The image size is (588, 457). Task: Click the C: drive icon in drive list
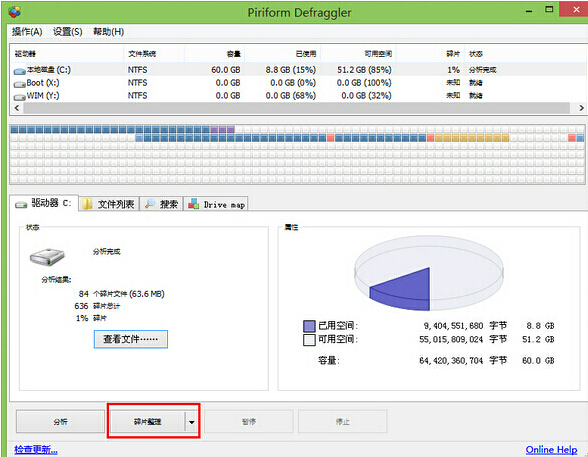pos(20,70)
